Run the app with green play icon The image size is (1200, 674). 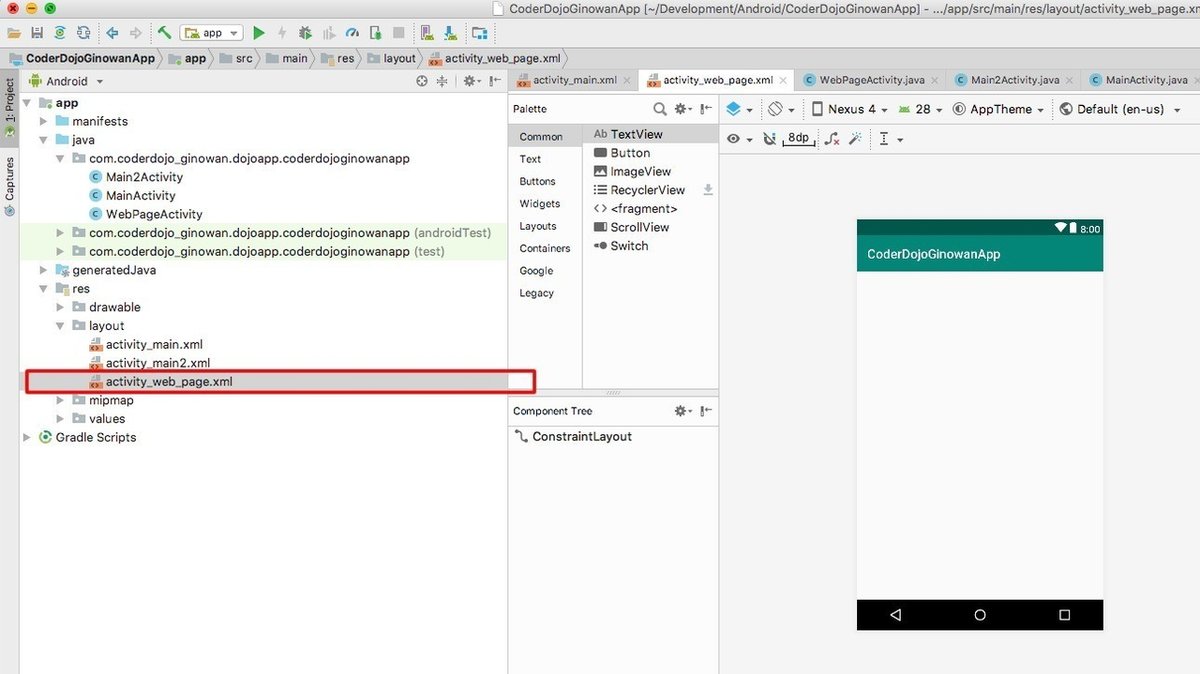[259, 33]
